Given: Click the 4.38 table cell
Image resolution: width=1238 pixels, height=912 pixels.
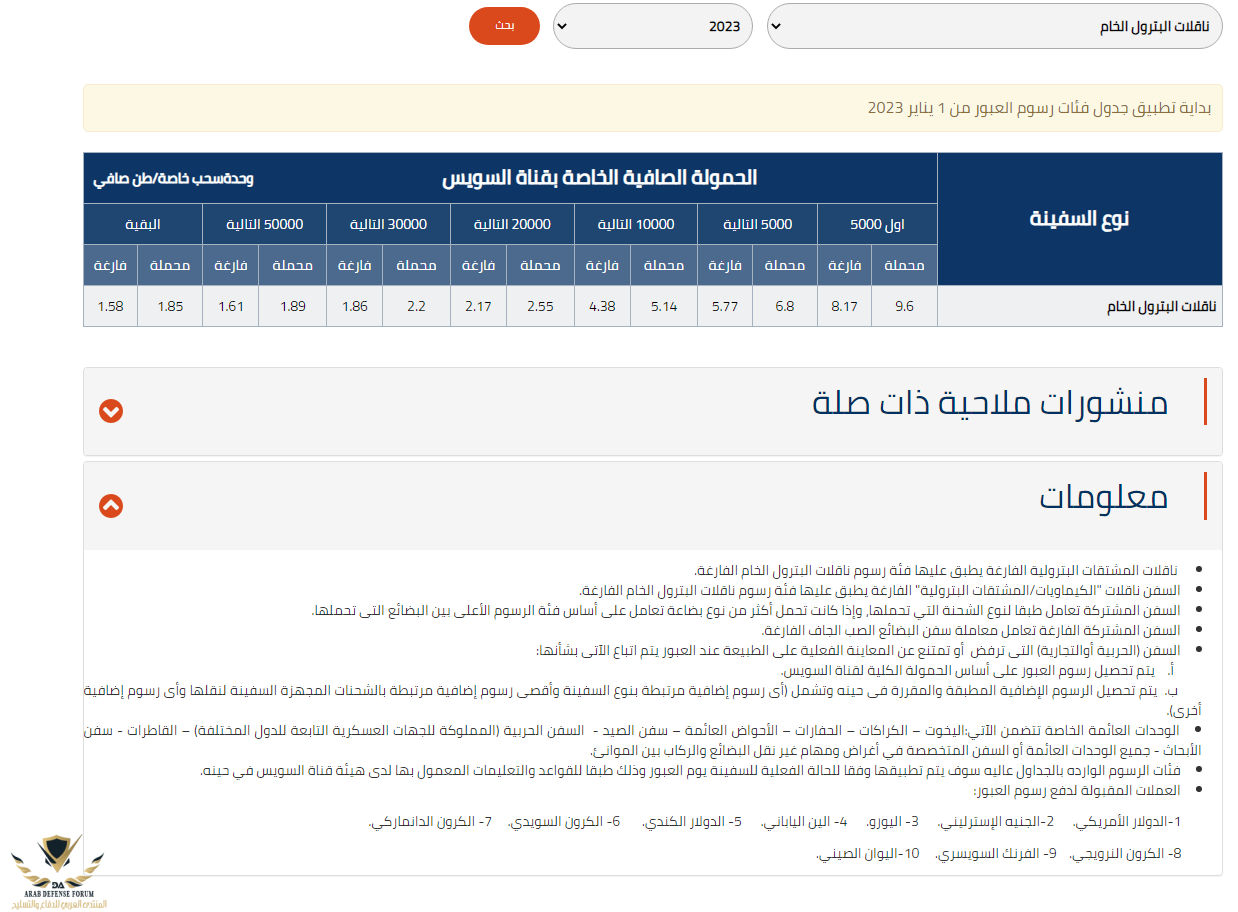Looking at the screenshot, I should [602, 306].
